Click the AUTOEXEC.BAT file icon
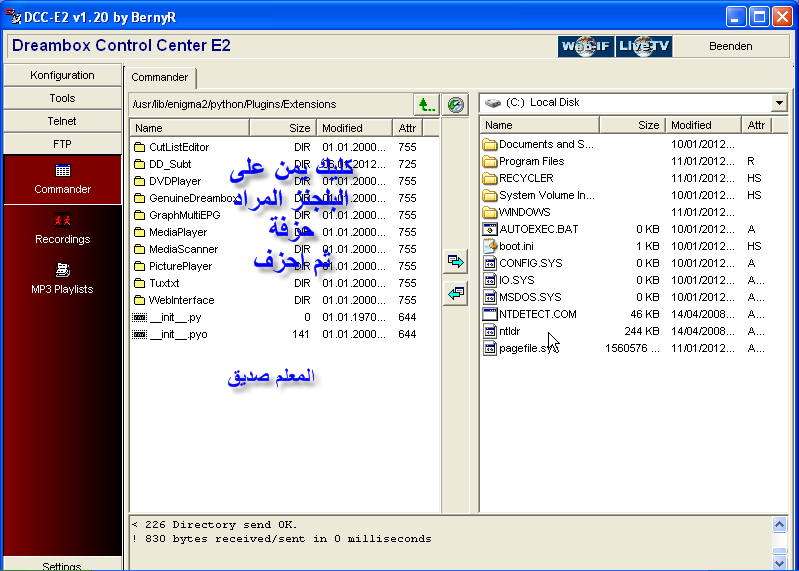Screen dimensions: 799x571 [490, 229]
